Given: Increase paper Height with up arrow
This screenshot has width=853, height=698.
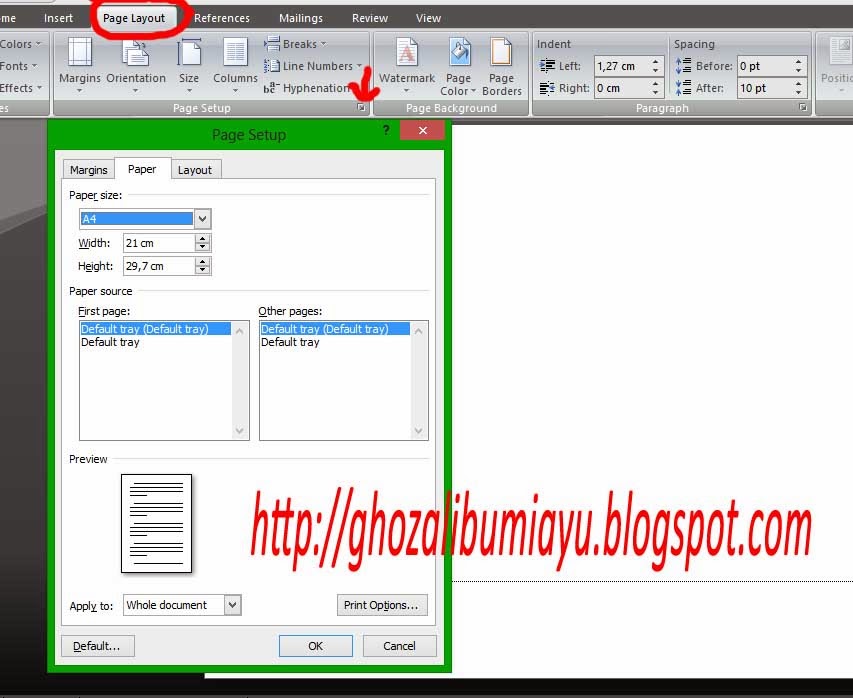Looking at the screenshot, I should tap(203, 262).
